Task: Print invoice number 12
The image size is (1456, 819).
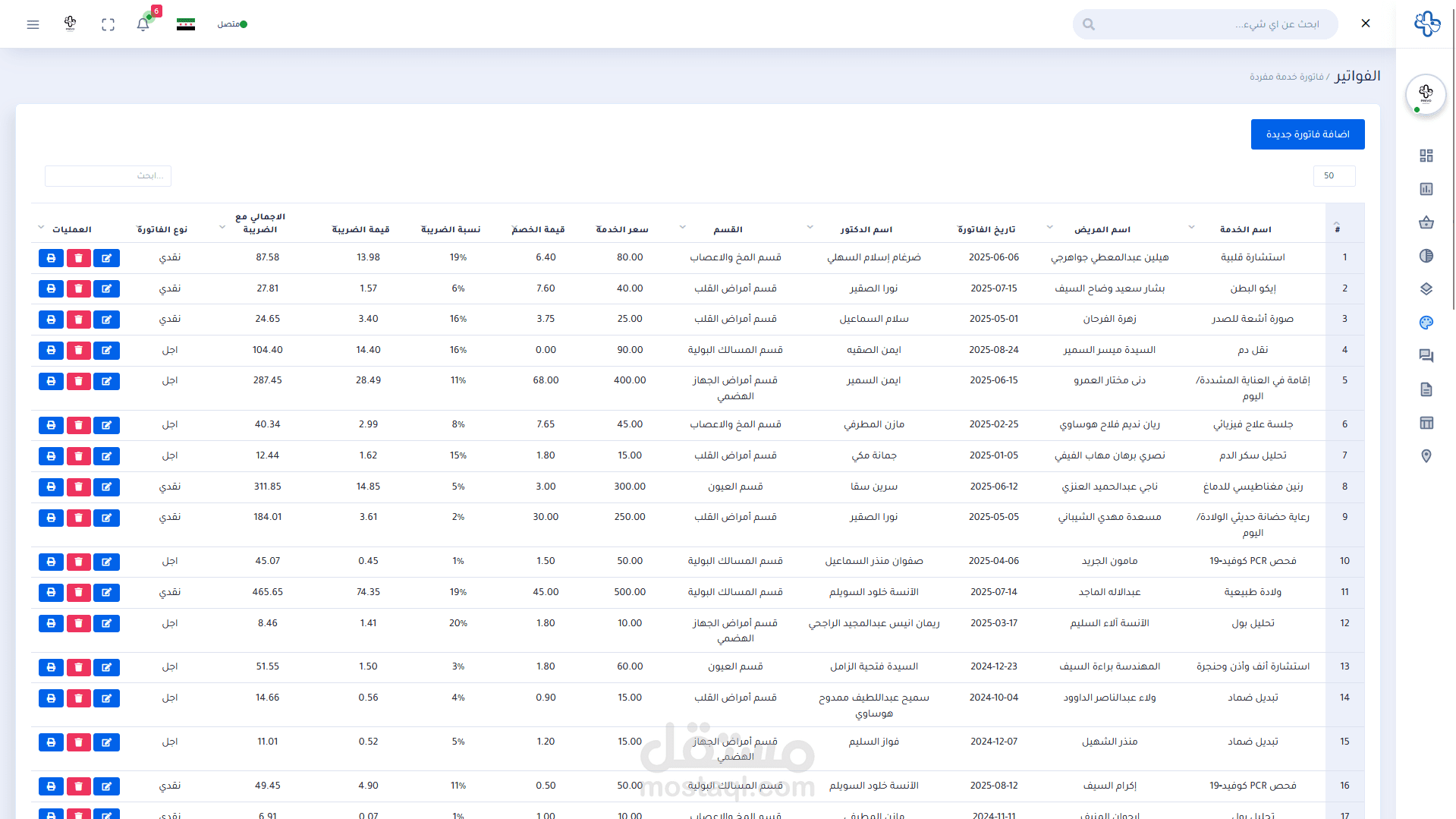Action: (x=51, y=623)
